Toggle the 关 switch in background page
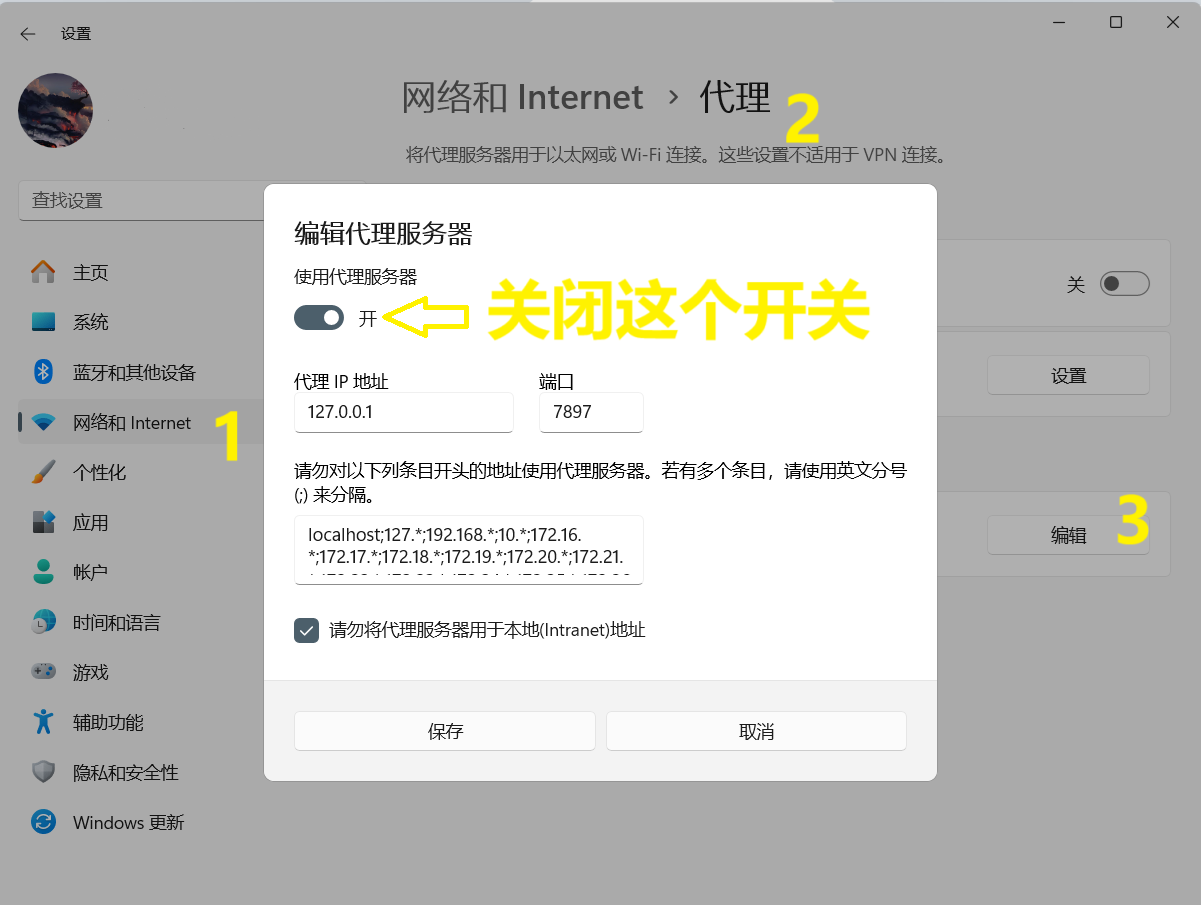This screenshot has height=905, width=1201. point(1124,284)
